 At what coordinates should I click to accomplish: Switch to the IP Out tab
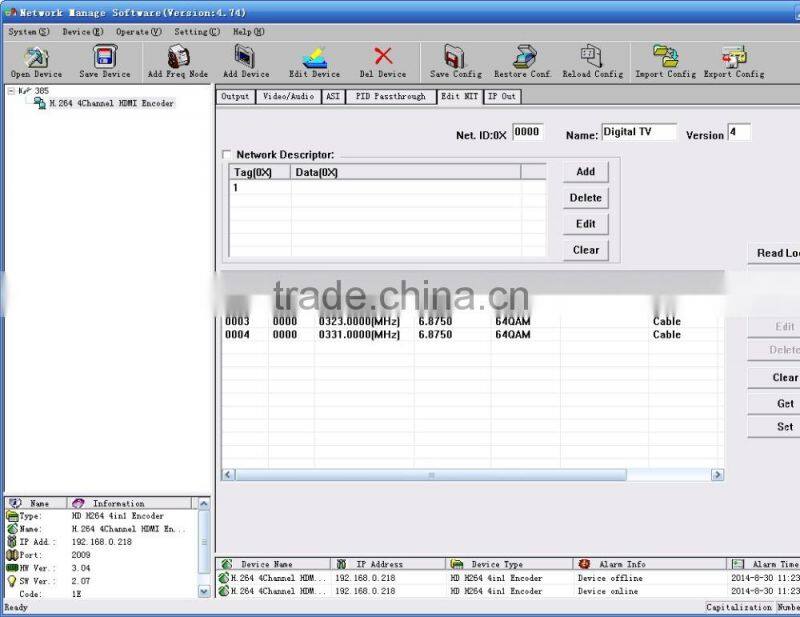tap(502, 97)
